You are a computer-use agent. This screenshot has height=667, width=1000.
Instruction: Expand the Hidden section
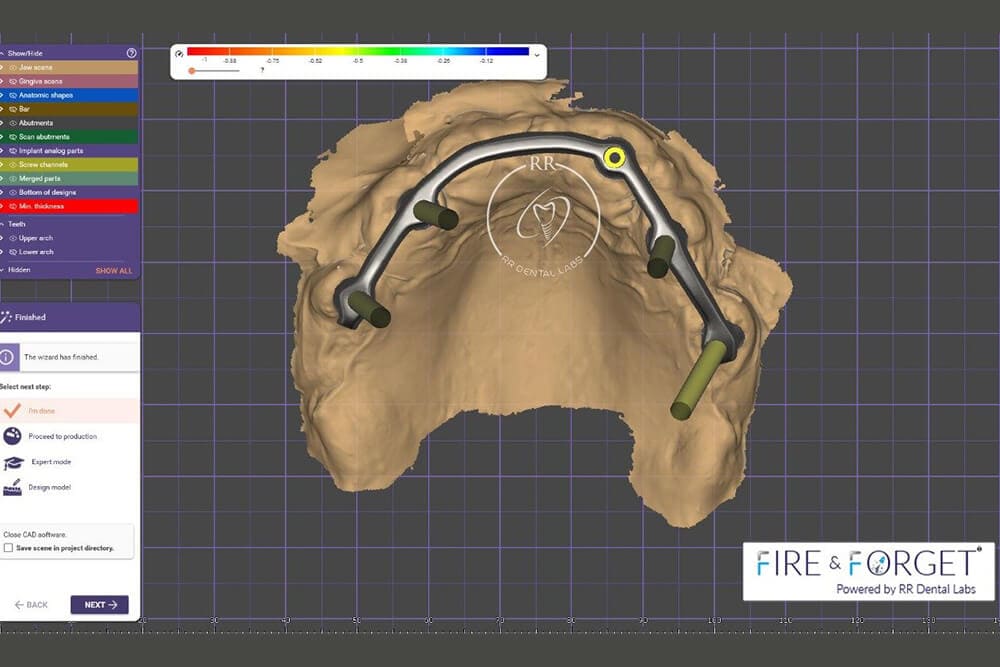(3, 270)
